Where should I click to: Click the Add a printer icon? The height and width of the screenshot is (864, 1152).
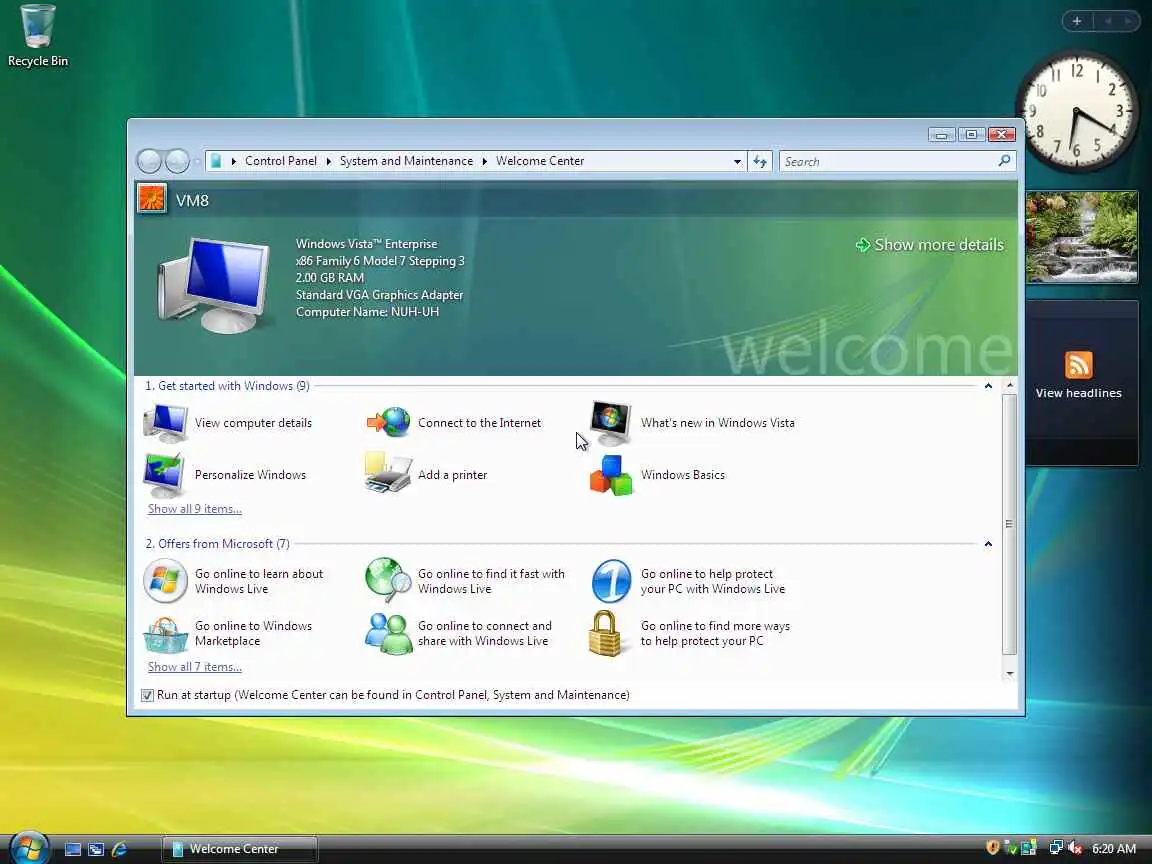pos(388,472)
